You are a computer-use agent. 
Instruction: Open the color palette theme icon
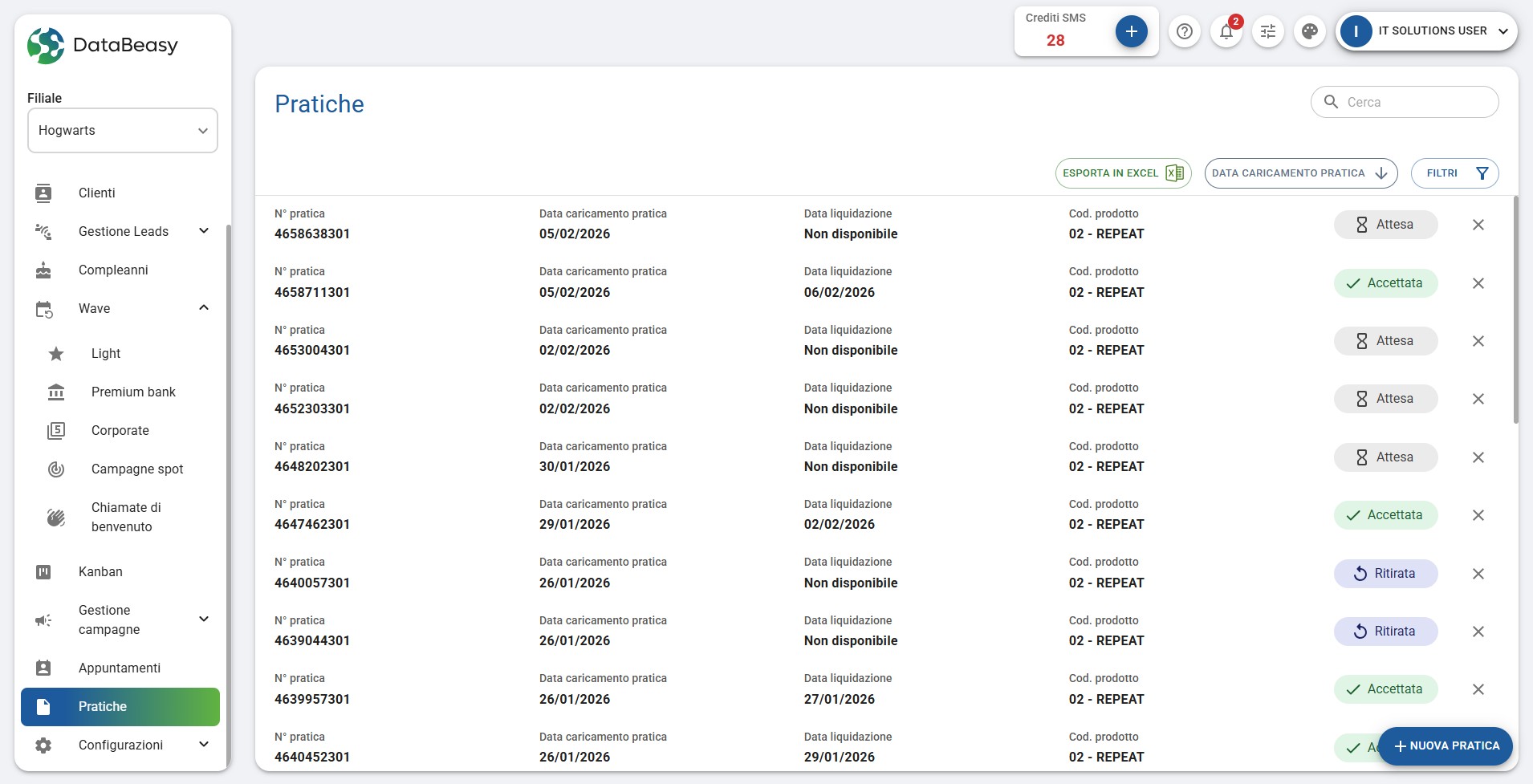[1309, 31]
